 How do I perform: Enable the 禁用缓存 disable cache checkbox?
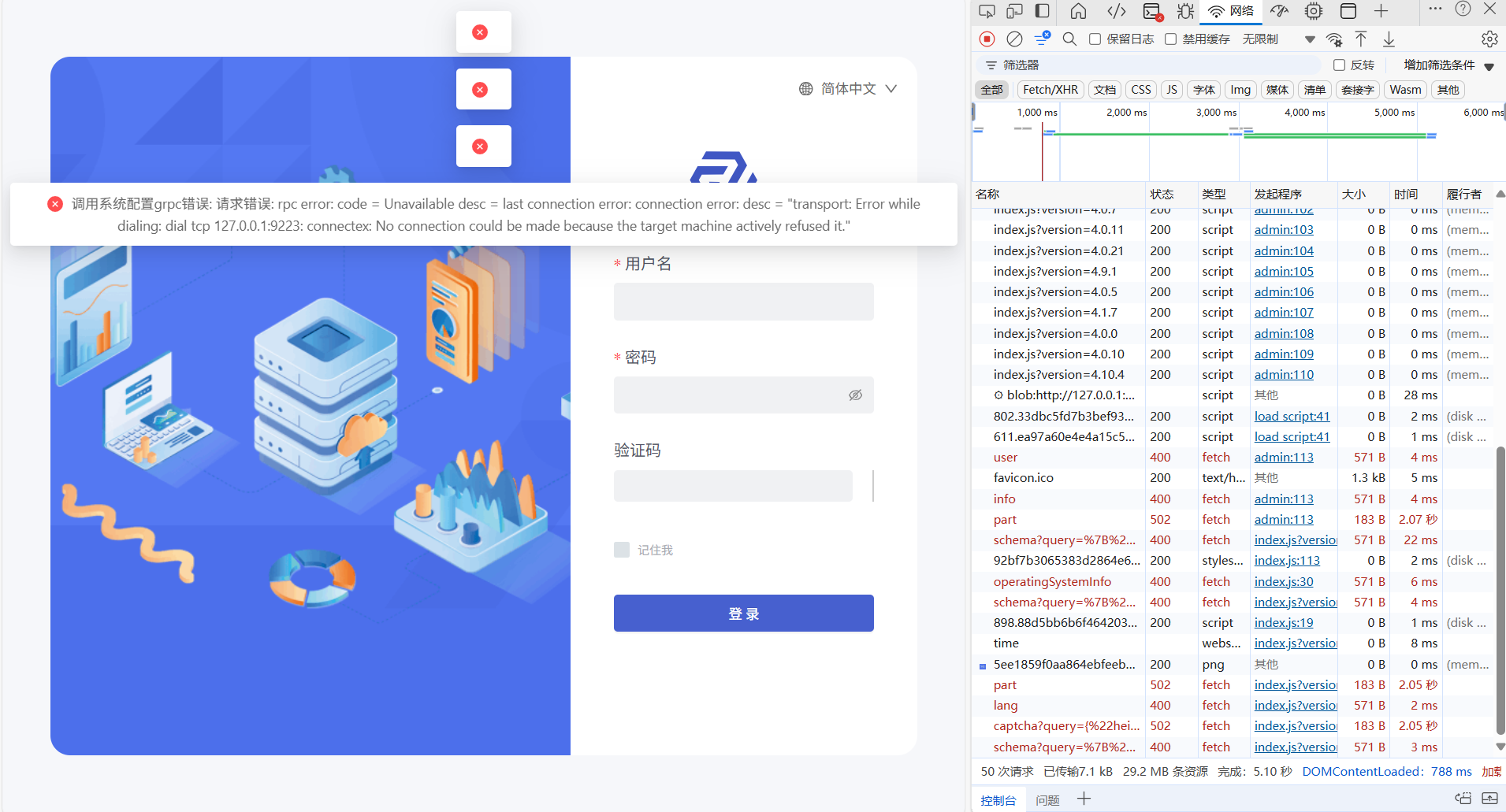click(1170, 39)
